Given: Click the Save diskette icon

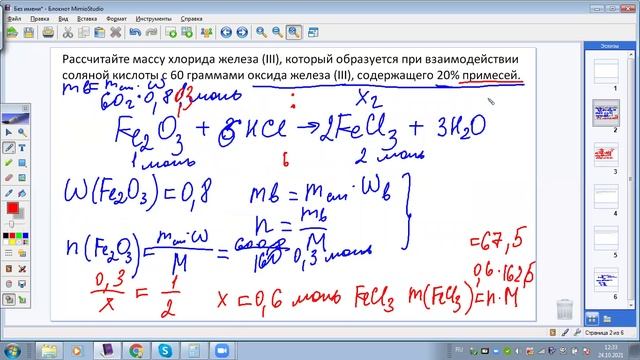Looking at the screenshot, I should point(29,32).
